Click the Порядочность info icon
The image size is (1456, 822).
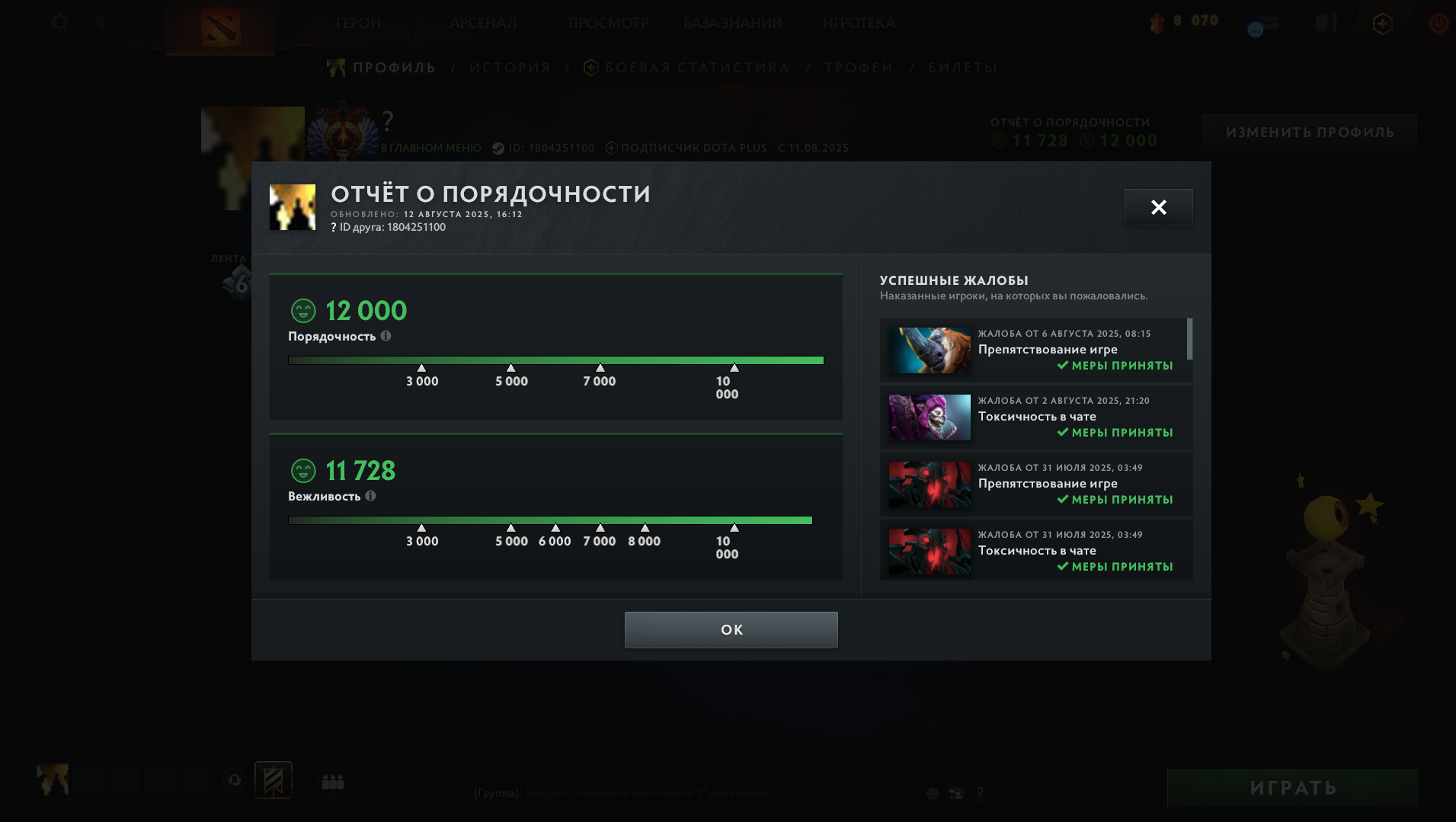(386, 336)
